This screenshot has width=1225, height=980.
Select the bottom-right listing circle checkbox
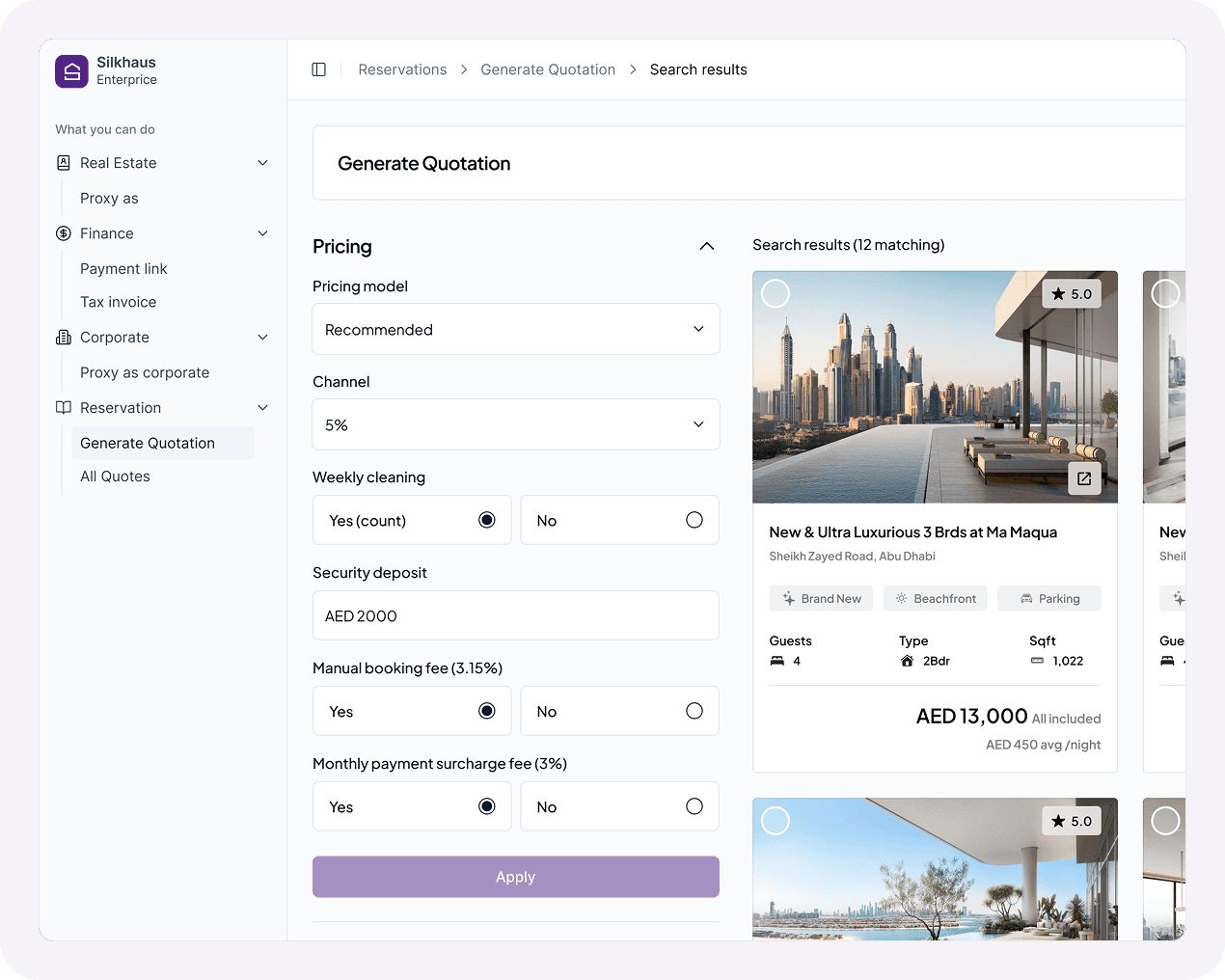tap(1166, 821)
